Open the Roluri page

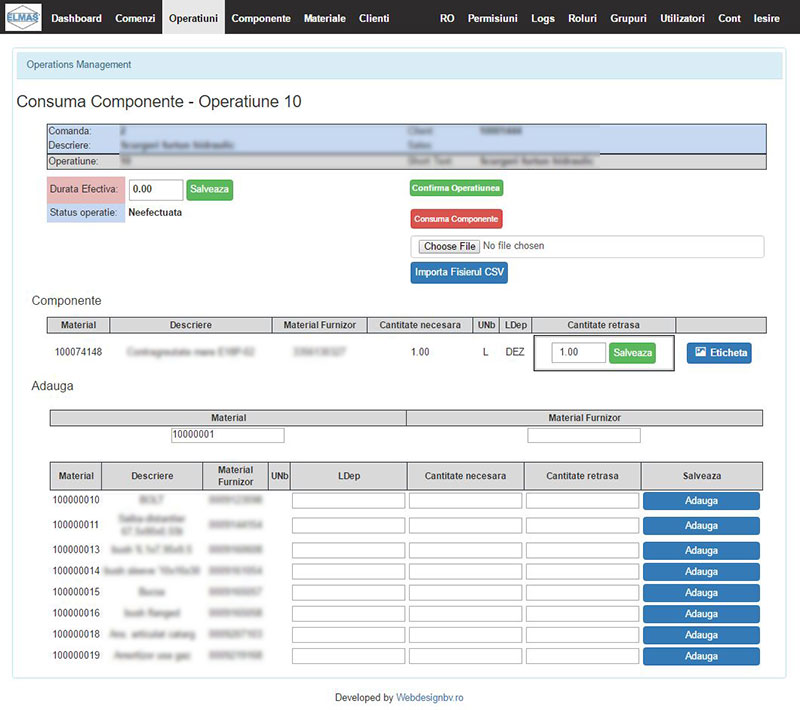pos(582,18)
